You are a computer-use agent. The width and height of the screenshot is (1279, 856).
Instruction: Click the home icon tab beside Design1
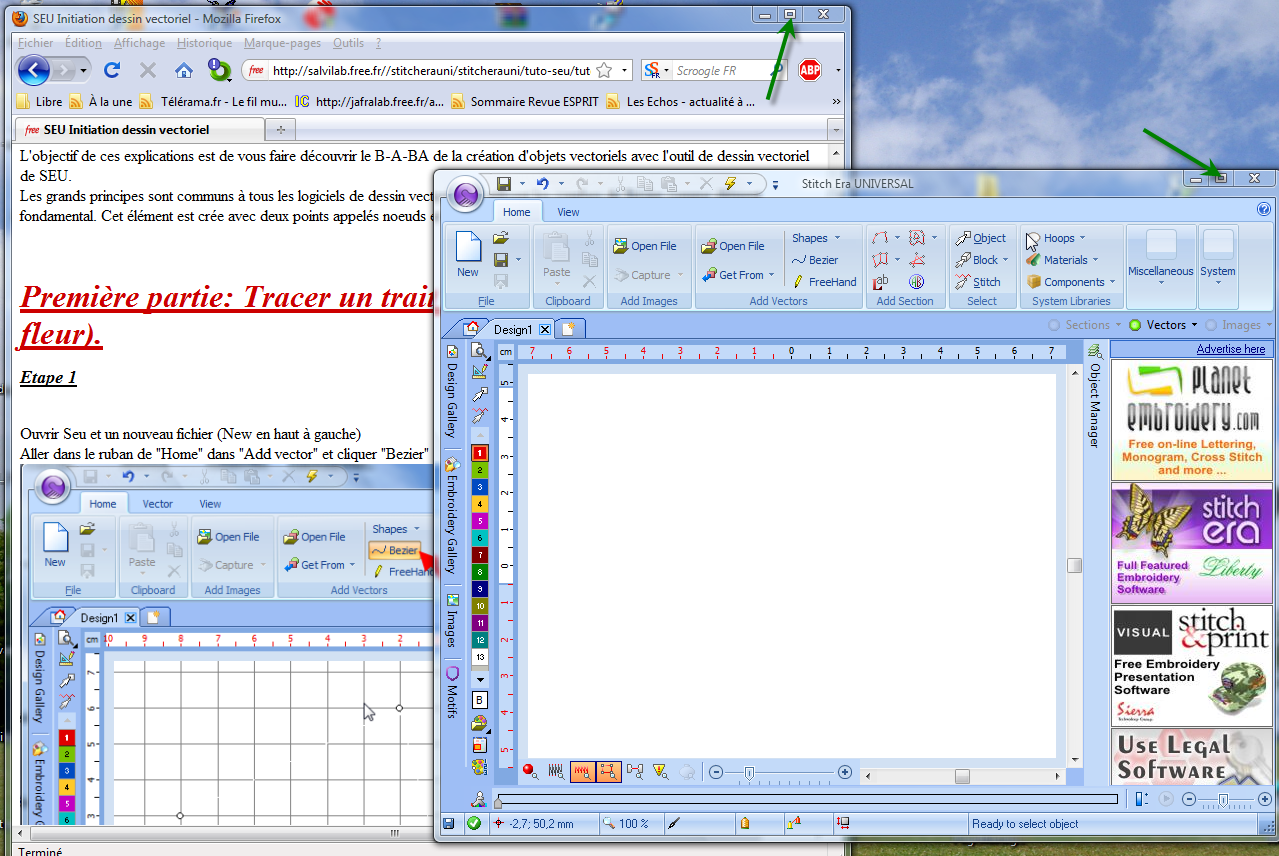click(472, 329)
